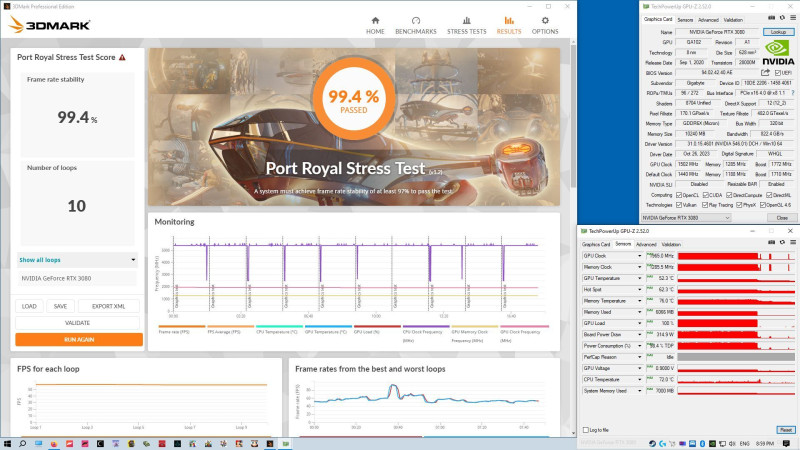The image size is (800, 450).
Task: Open the GPU Clock sensor dropdown
Action: tap(639, 256)
